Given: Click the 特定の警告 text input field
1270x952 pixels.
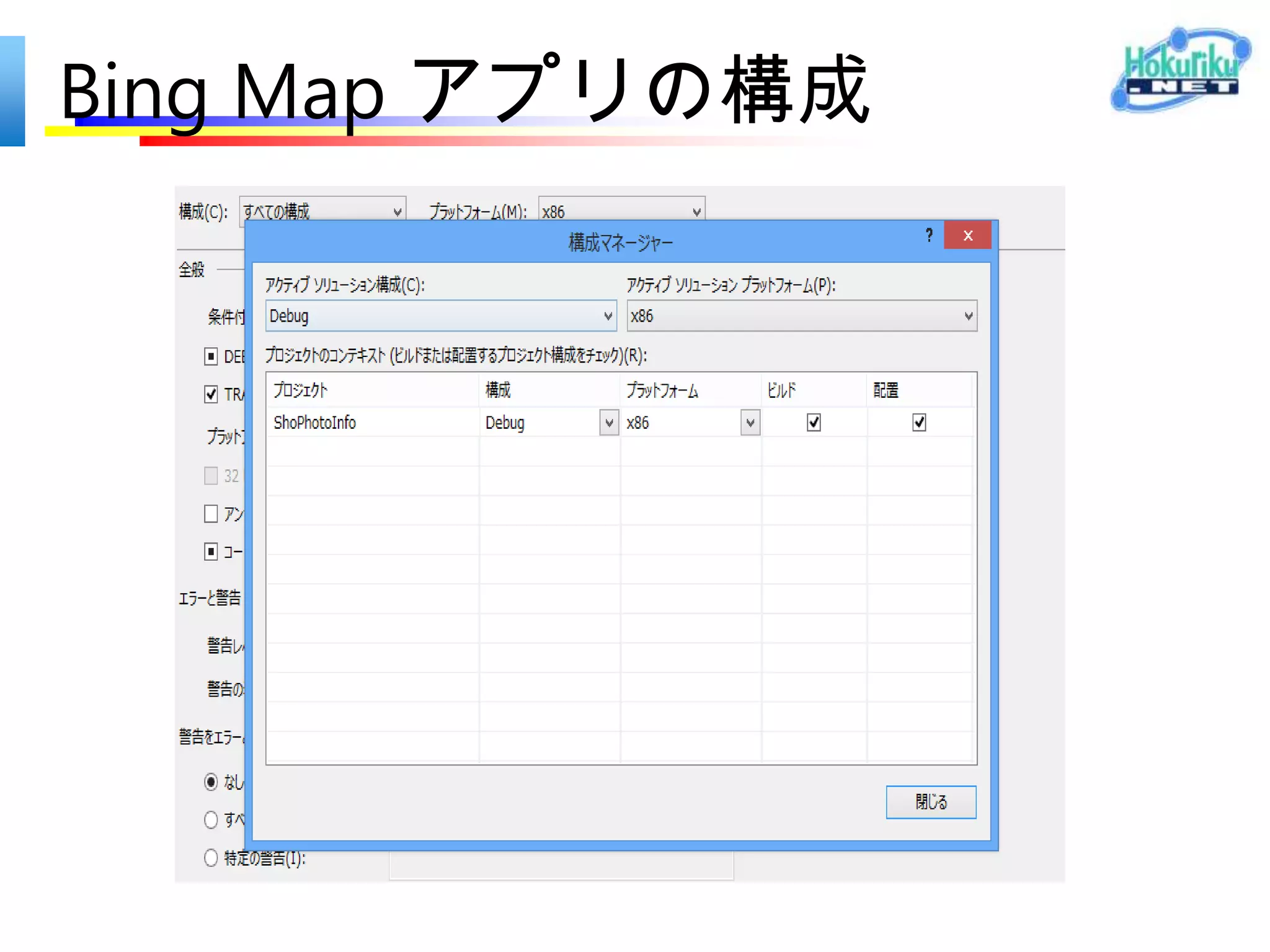Looking at the screenshot, I should point(561,865).
